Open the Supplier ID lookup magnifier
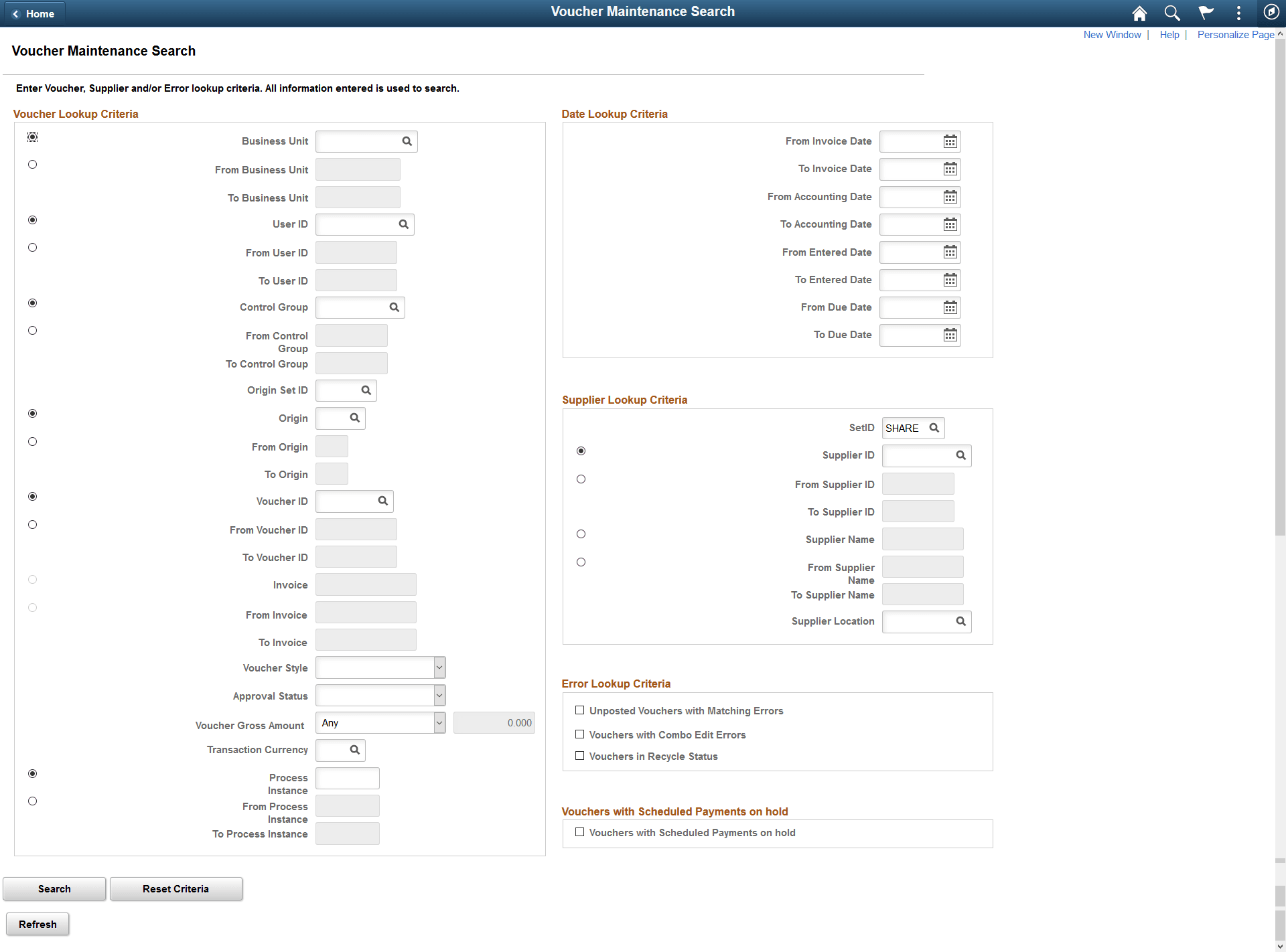This screenshot has height=952, width=1286. 960,455
